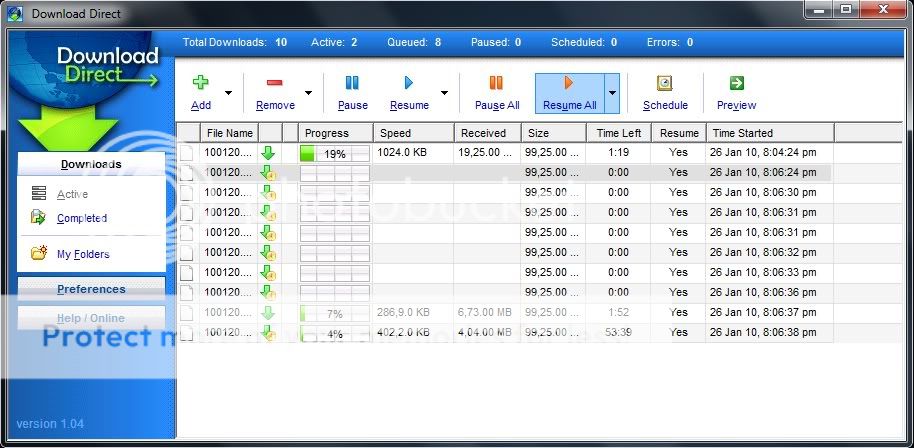Screen dimensions: 914x448
Task: Click the orange Resume All icon
Action: (x=569, y=83)
